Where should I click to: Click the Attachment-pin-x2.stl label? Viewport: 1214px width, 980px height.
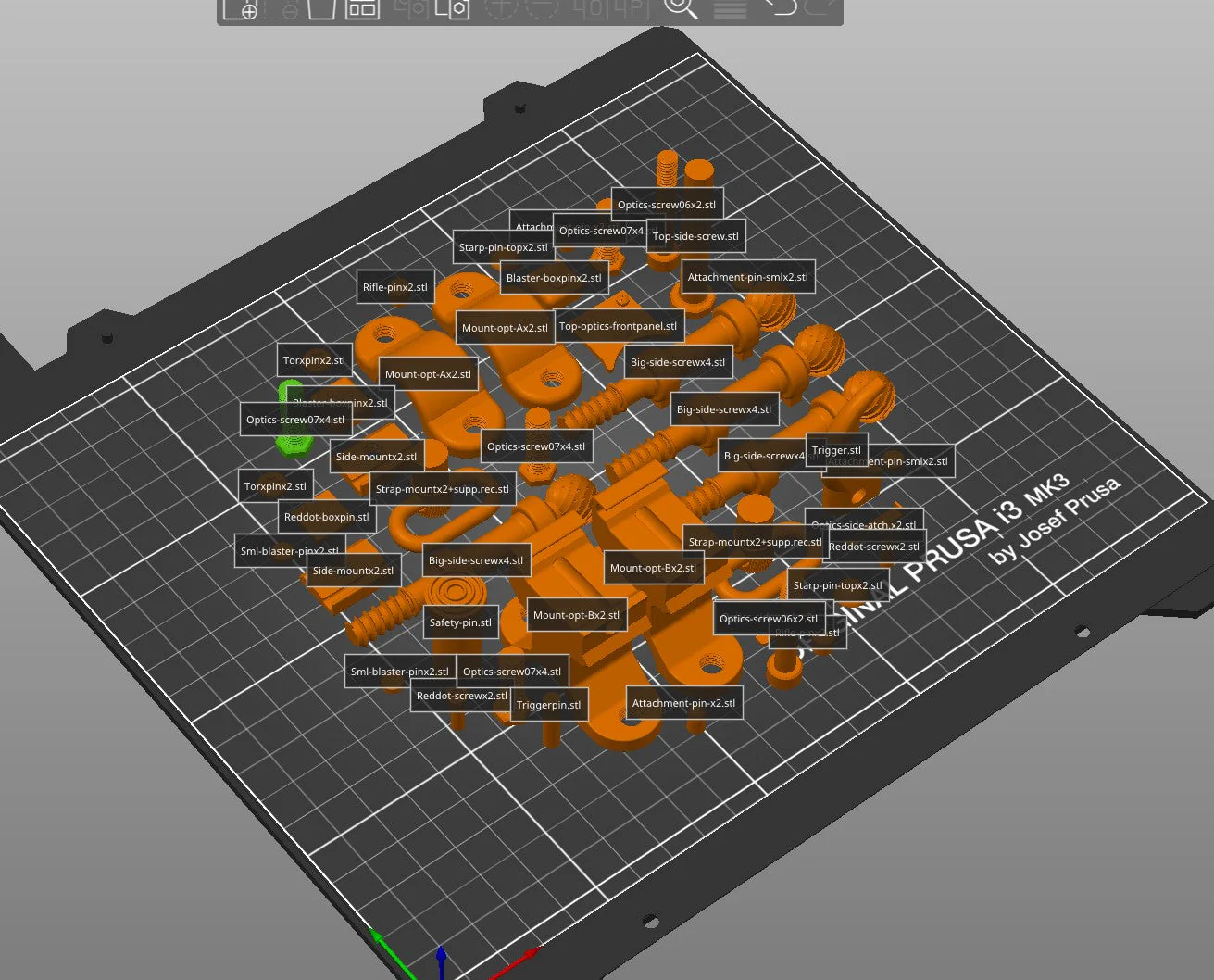click(x=683, y=703)
